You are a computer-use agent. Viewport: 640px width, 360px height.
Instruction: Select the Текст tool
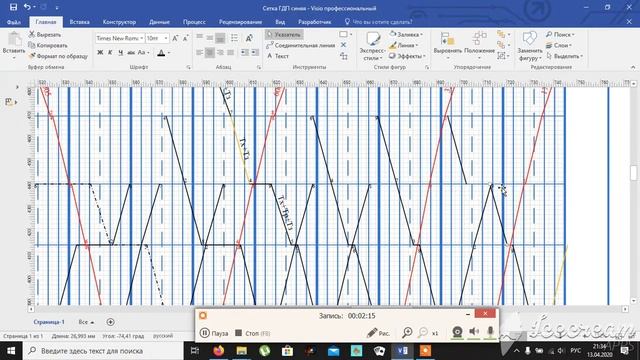pos(278,56)
